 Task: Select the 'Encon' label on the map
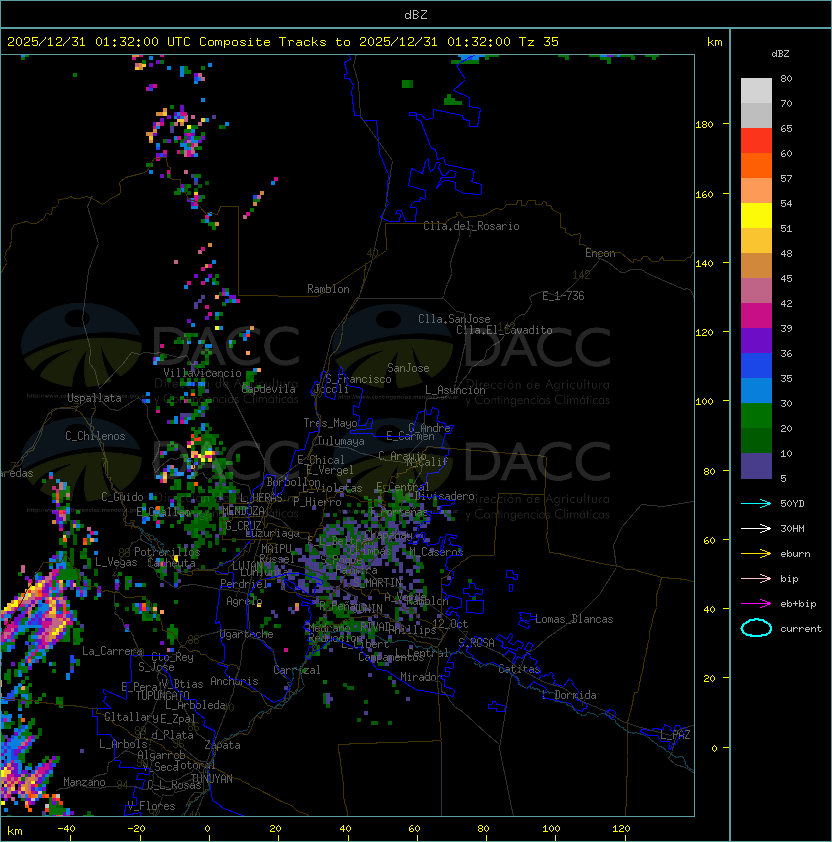click(600, 253)
